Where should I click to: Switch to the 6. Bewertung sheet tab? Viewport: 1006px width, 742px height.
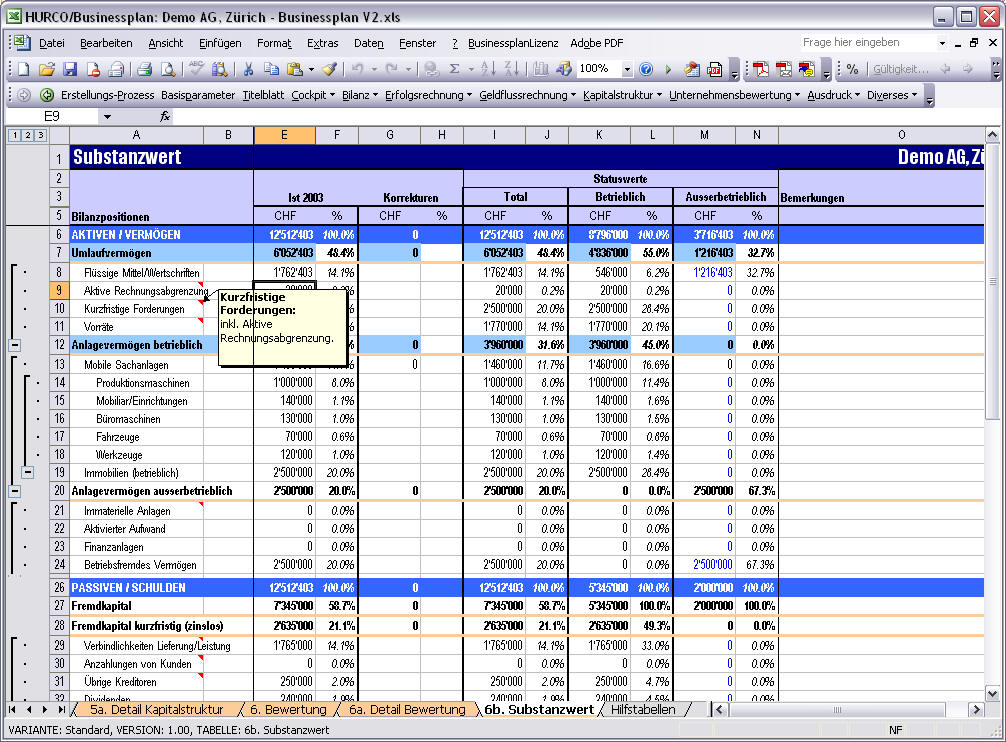pos(288,709)
